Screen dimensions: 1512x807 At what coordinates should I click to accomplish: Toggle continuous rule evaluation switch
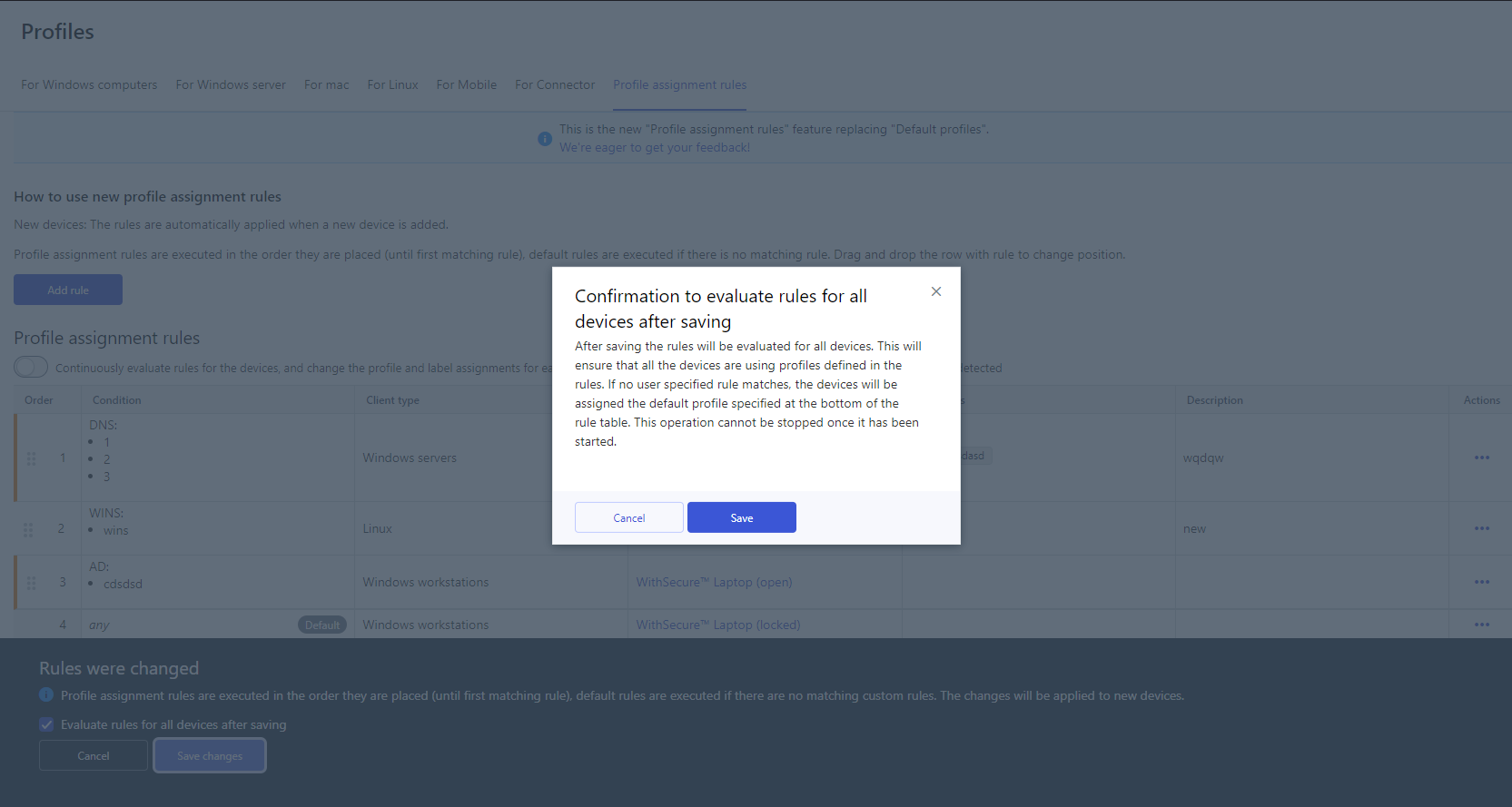coord(31,367)
